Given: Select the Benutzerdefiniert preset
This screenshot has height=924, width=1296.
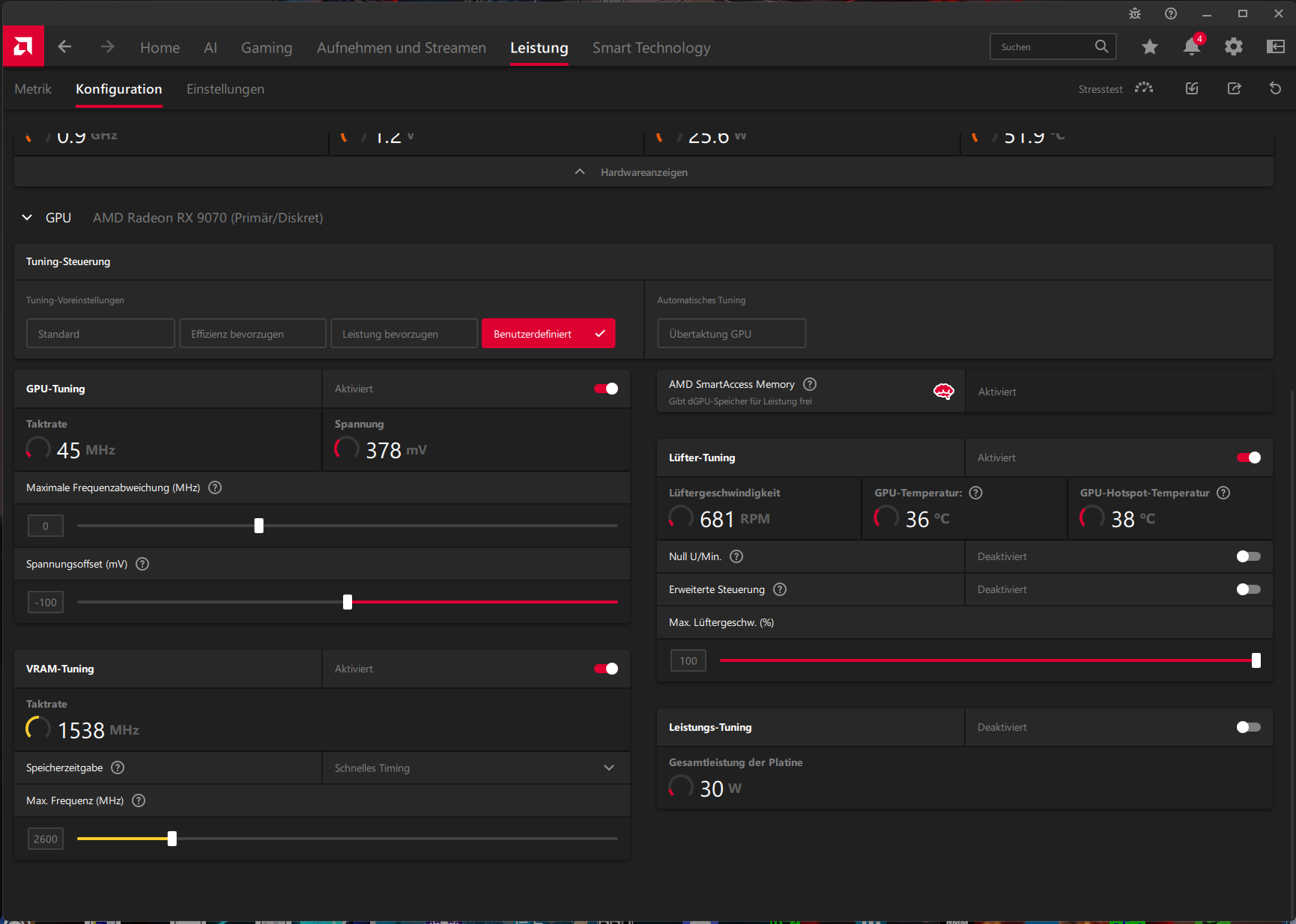Looking at the screenshot, I should pyautogui.click(x=548, y=333).
